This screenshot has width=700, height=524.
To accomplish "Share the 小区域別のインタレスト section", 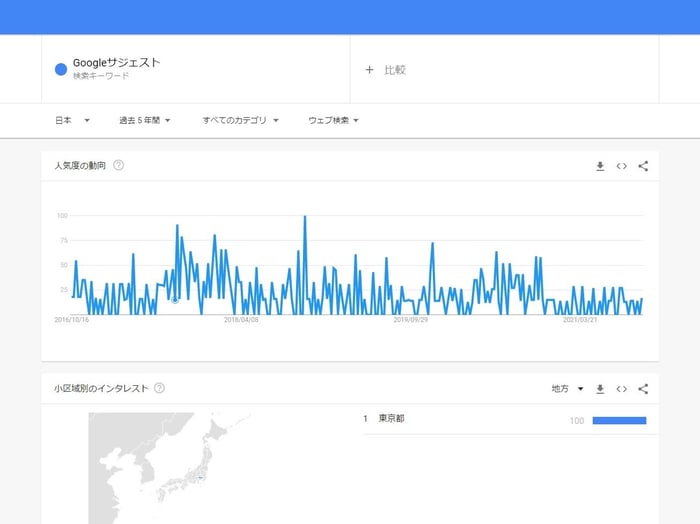I will pyautogui.click(x=643, y=389).
